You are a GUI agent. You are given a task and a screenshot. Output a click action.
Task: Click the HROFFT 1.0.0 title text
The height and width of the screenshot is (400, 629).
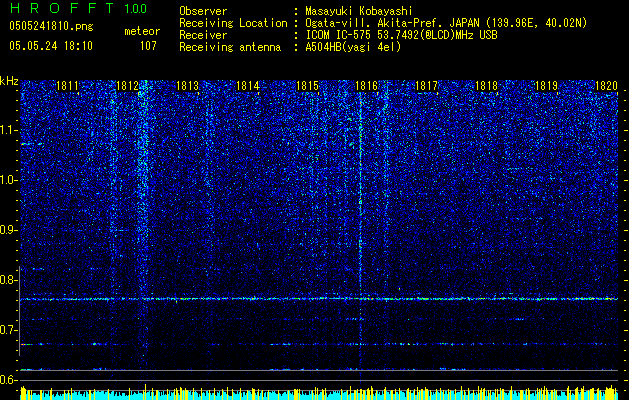pos(78,8)
